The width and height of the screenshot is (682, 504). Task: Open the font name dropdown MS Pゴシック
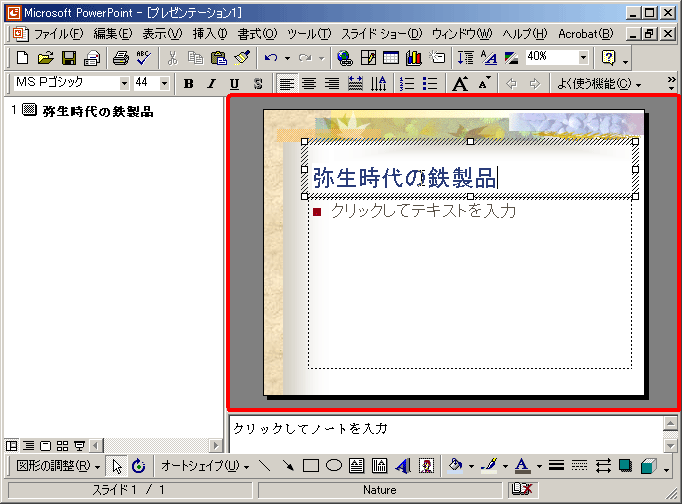pos(124,83)
